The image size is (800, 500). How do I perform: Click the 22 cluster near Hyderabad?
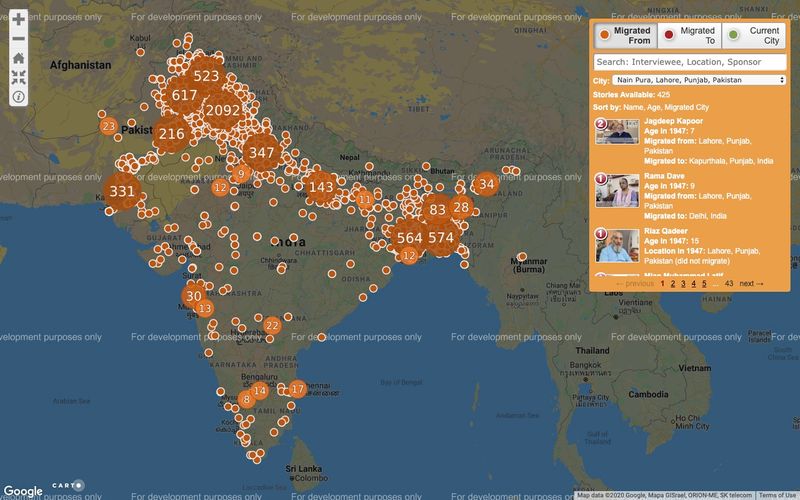272,326
